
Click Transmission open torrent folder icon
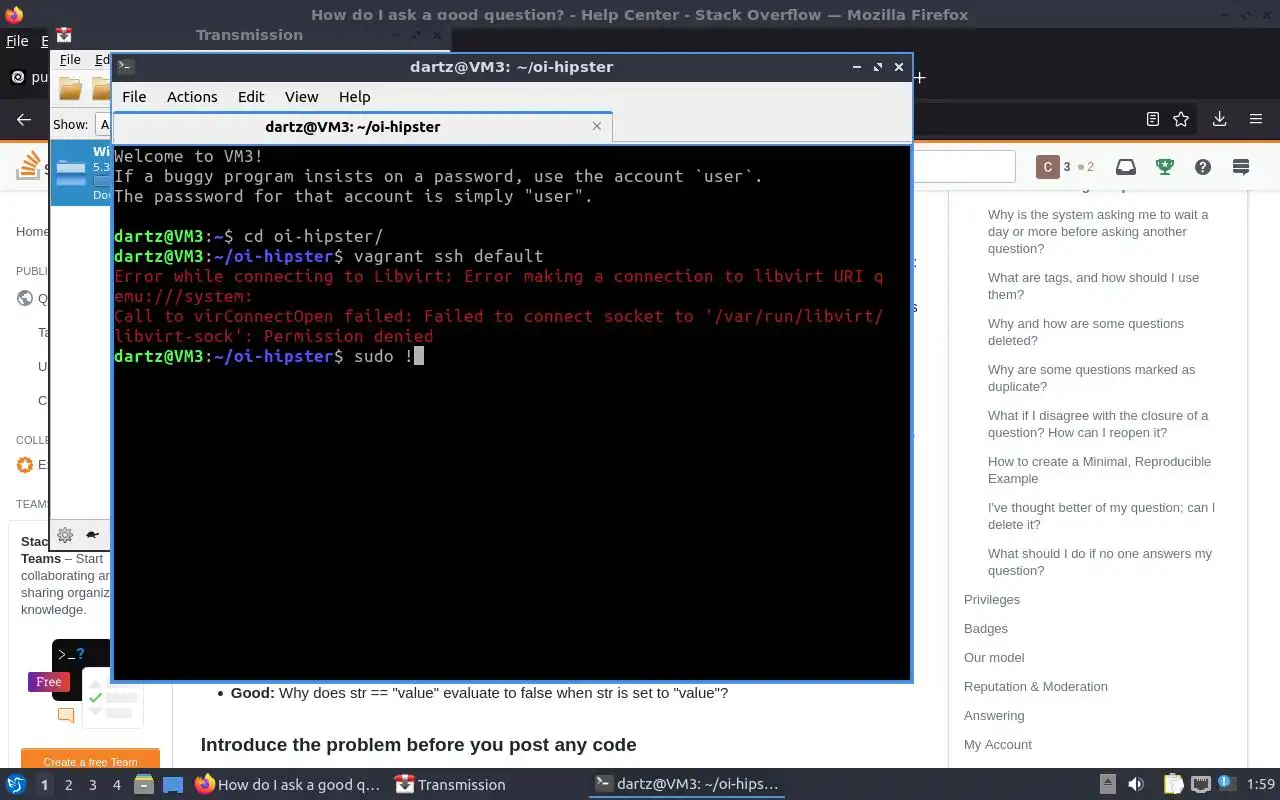70,89
